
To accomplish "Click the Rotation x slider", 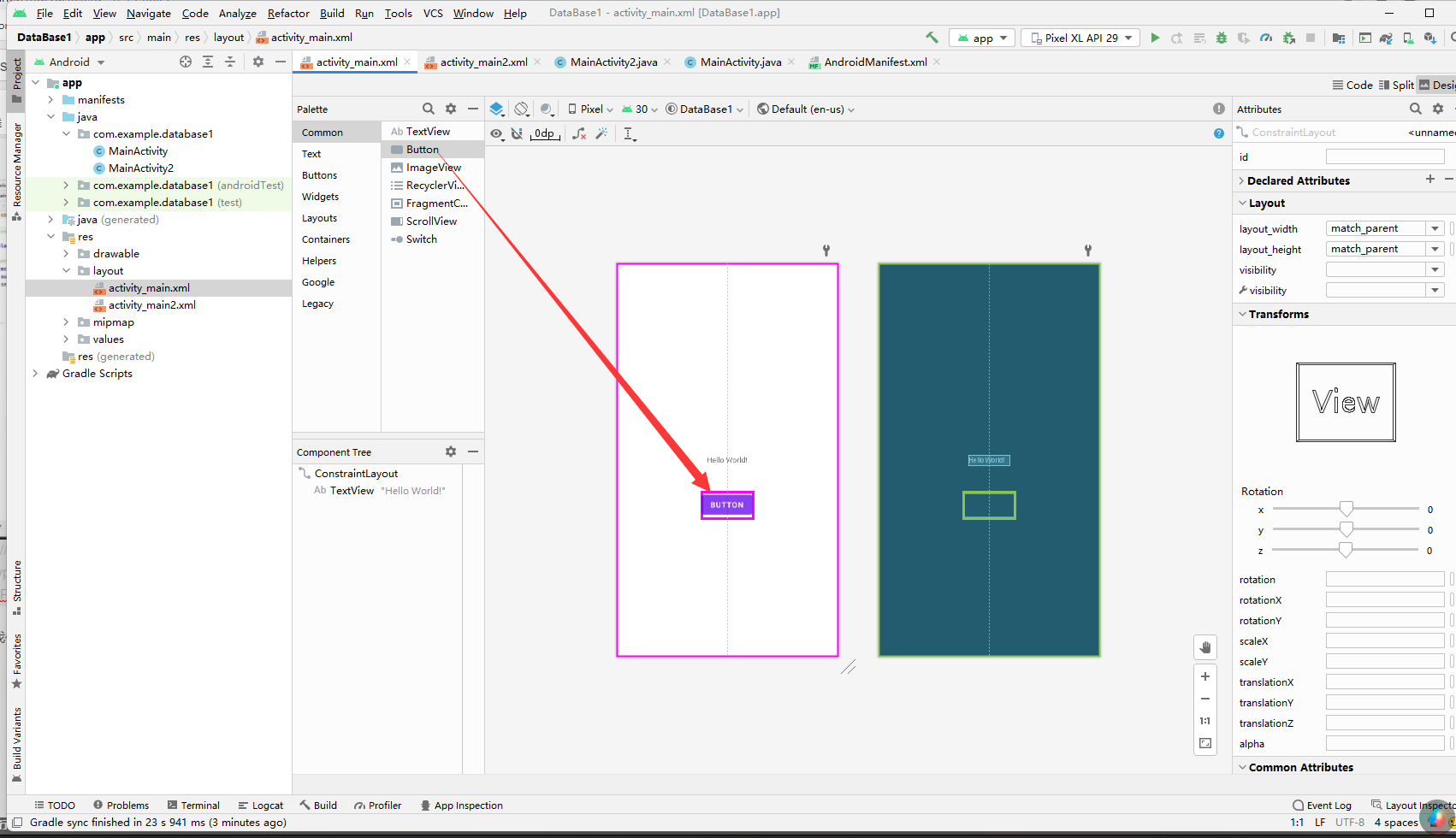I will pyautogui.click(x=1348, y=510).
